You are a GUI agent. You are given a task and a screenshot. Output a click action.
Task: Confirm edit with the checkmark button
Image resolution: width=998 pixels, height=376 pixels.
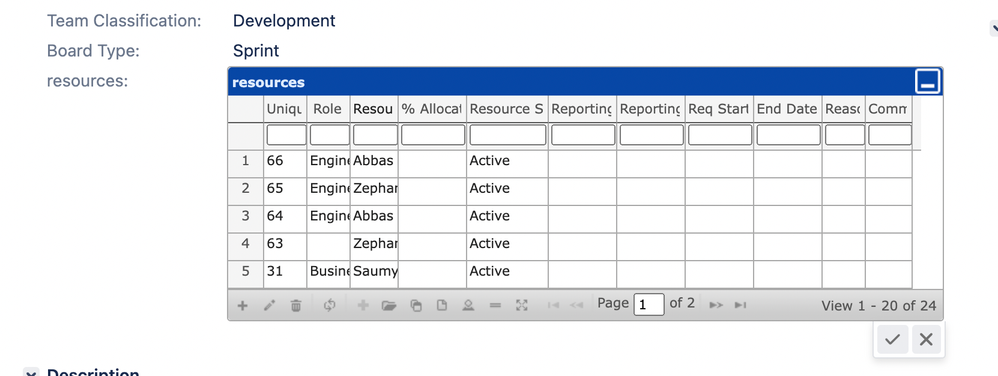[892, 340]
